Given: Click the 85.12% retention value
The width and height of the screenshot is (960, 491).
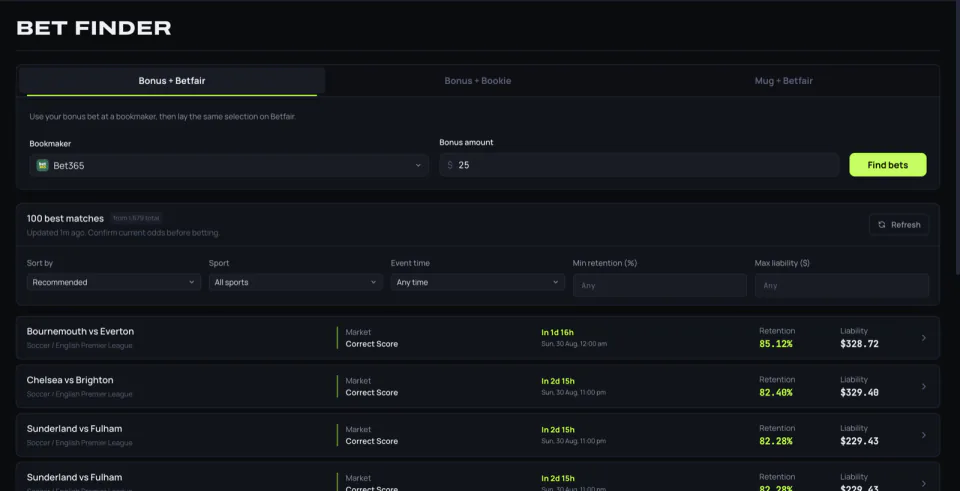Looking at the screenshot, I should click(776, 344).
